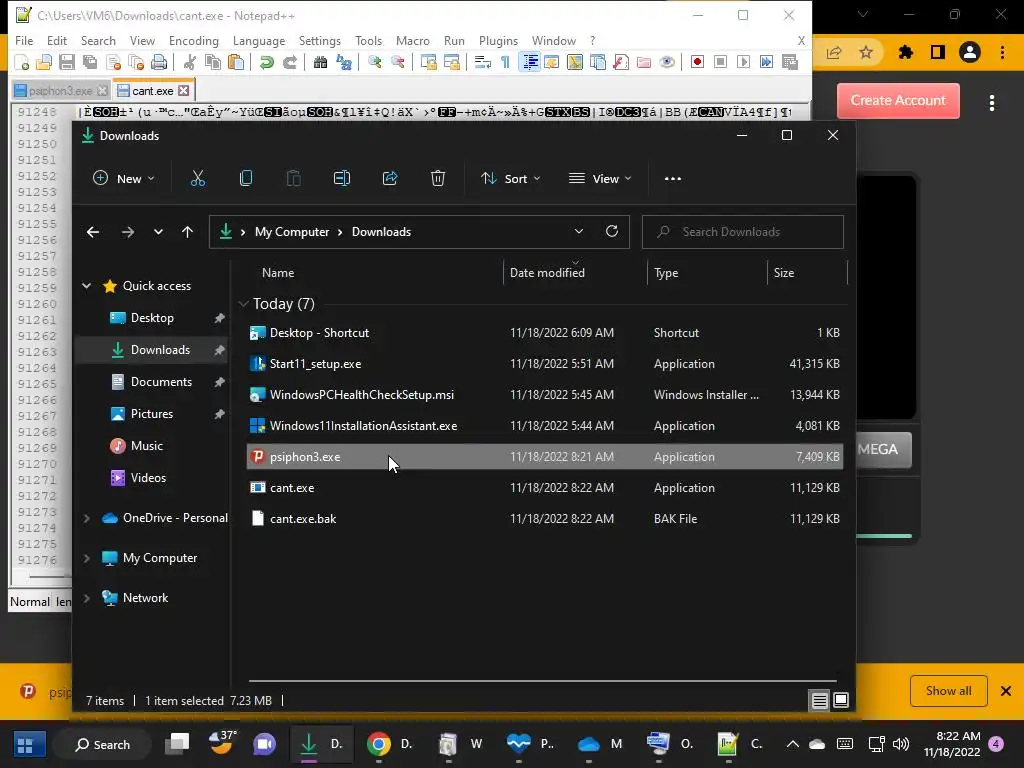
Task: Select WindowsPCHealthCheckSetup.msi file
Action: coord(545,394)
